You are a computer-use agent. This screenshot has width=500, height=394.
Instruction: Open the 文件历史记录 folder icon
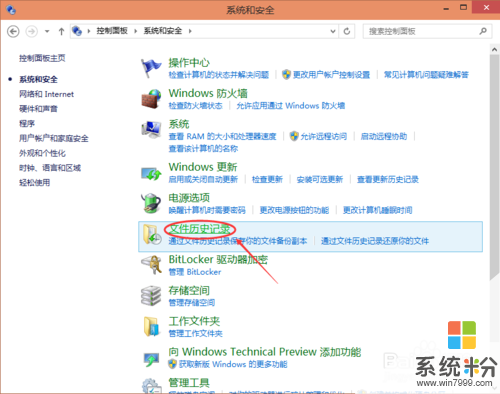152,234
